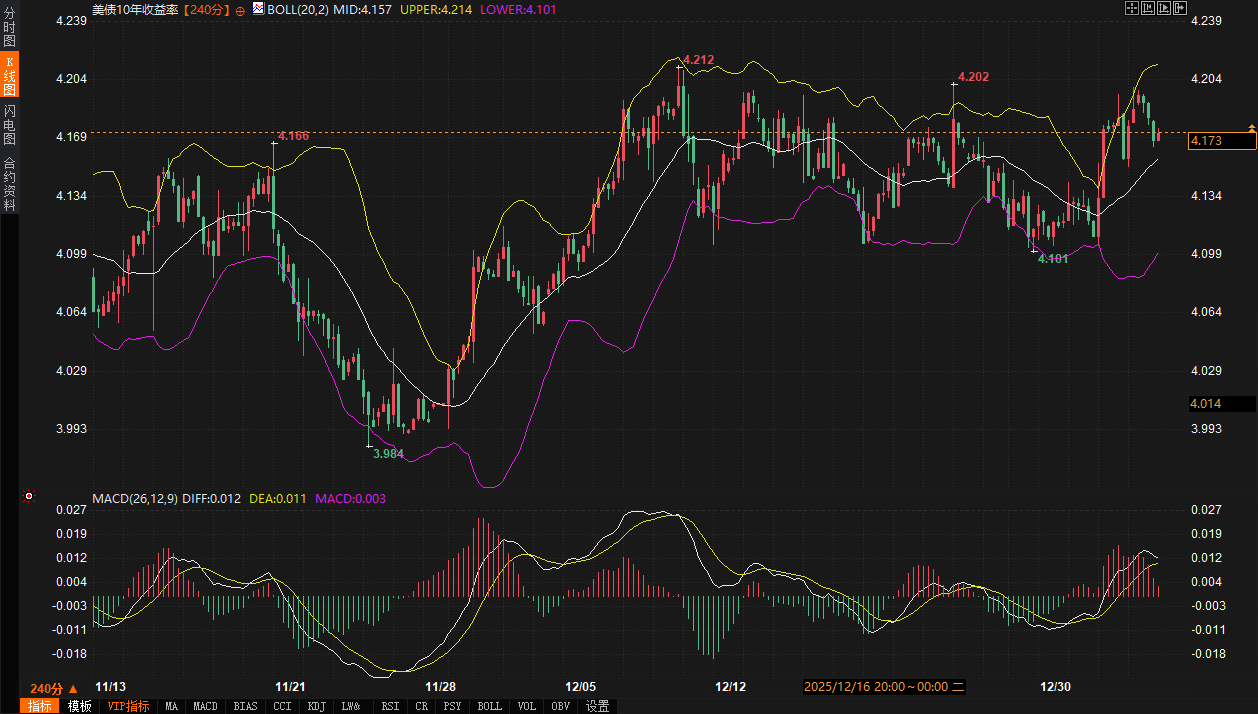
Task: Switch to the 分时图 side tab
Action: click(9, 27)
